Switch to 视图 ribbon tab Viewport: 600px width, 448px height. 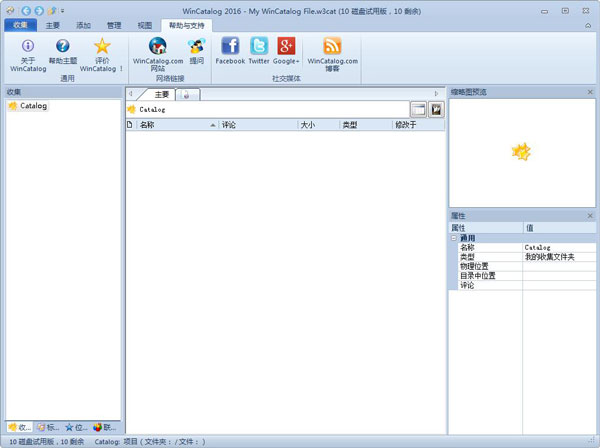tap(145, 25)
